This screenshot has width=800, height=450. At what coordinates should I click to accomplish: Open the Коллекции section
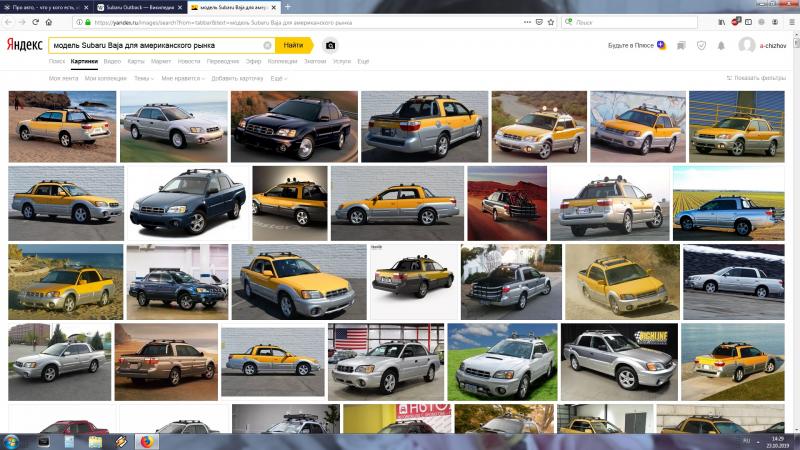[x=282, y=61]
